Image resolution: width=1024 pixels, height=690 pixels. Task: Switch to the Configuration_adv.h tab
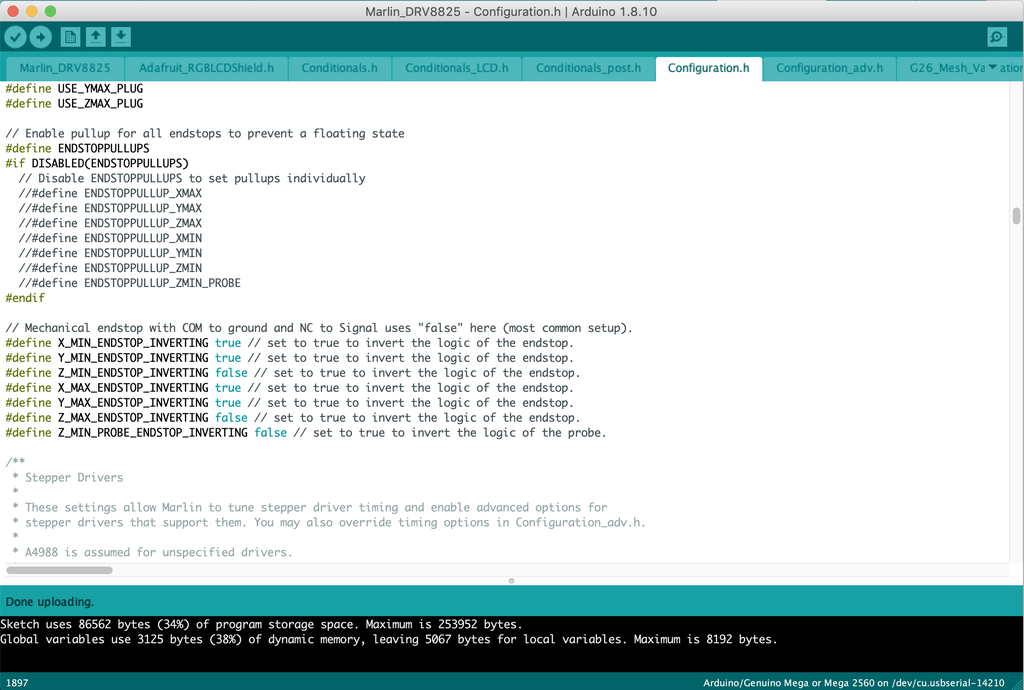coord(829,68)
